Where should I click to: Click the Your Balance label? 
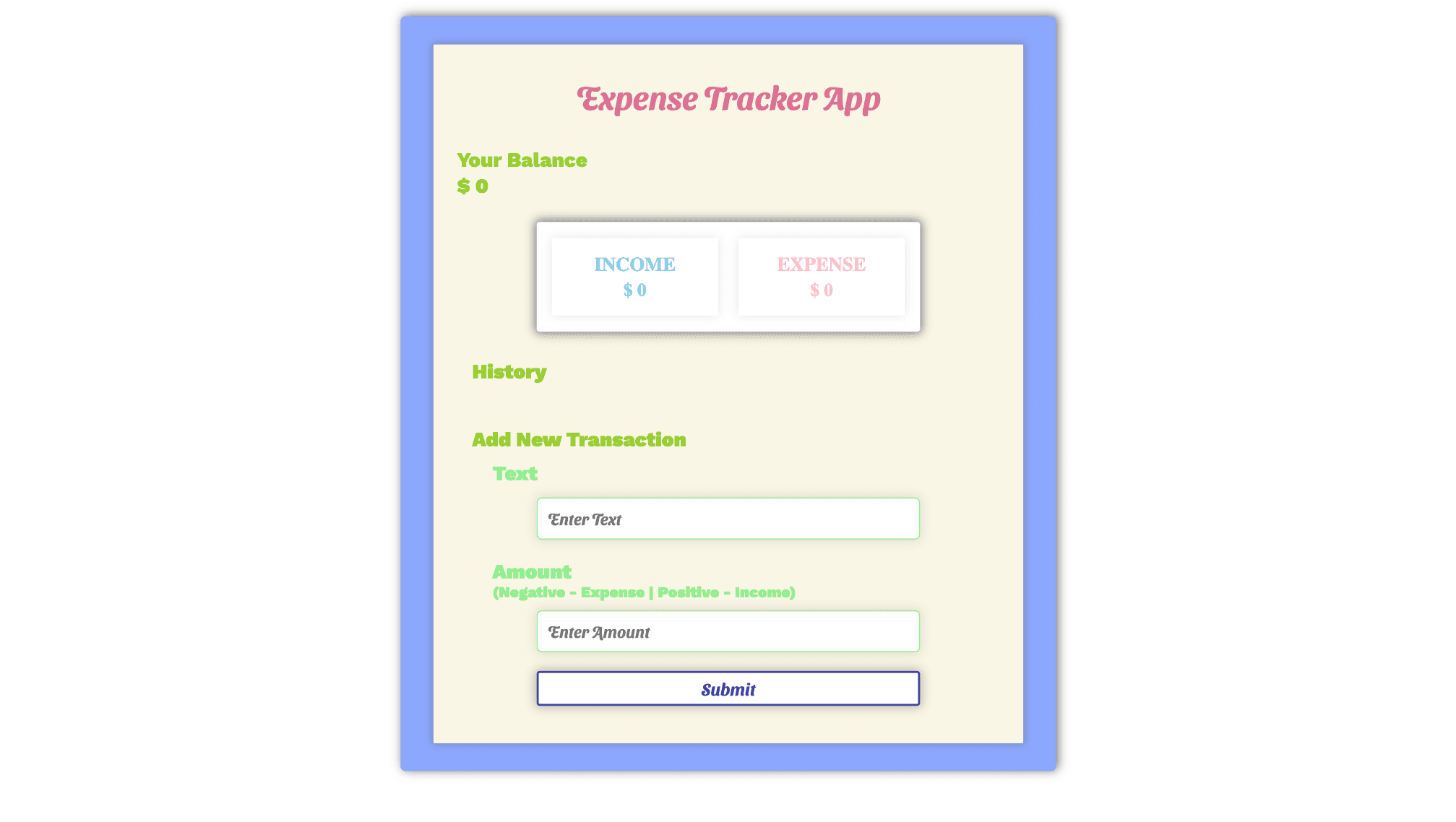point(522,159)
